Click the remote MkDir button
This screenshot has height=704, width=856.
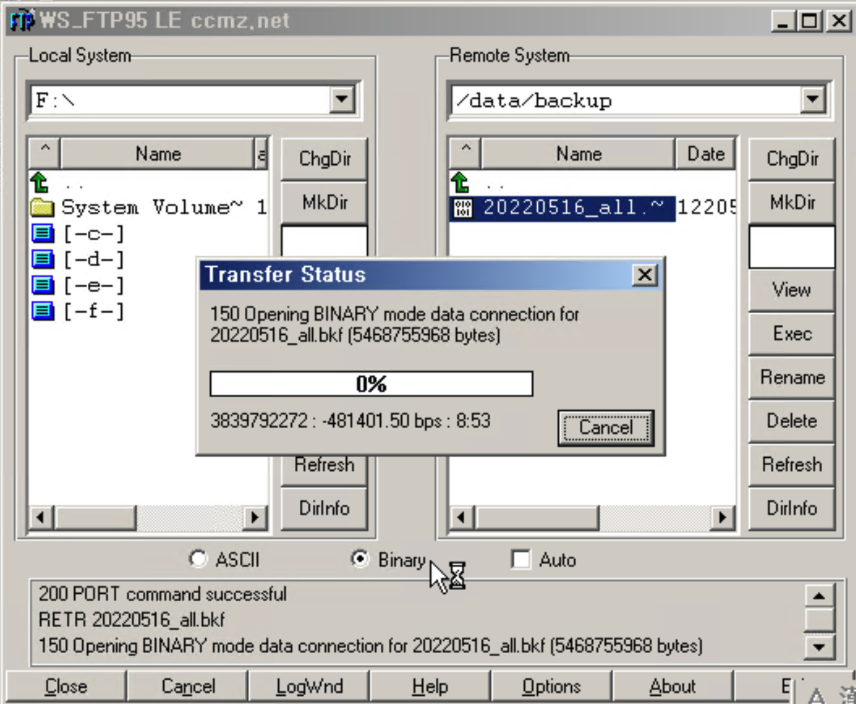click(792, 202)
